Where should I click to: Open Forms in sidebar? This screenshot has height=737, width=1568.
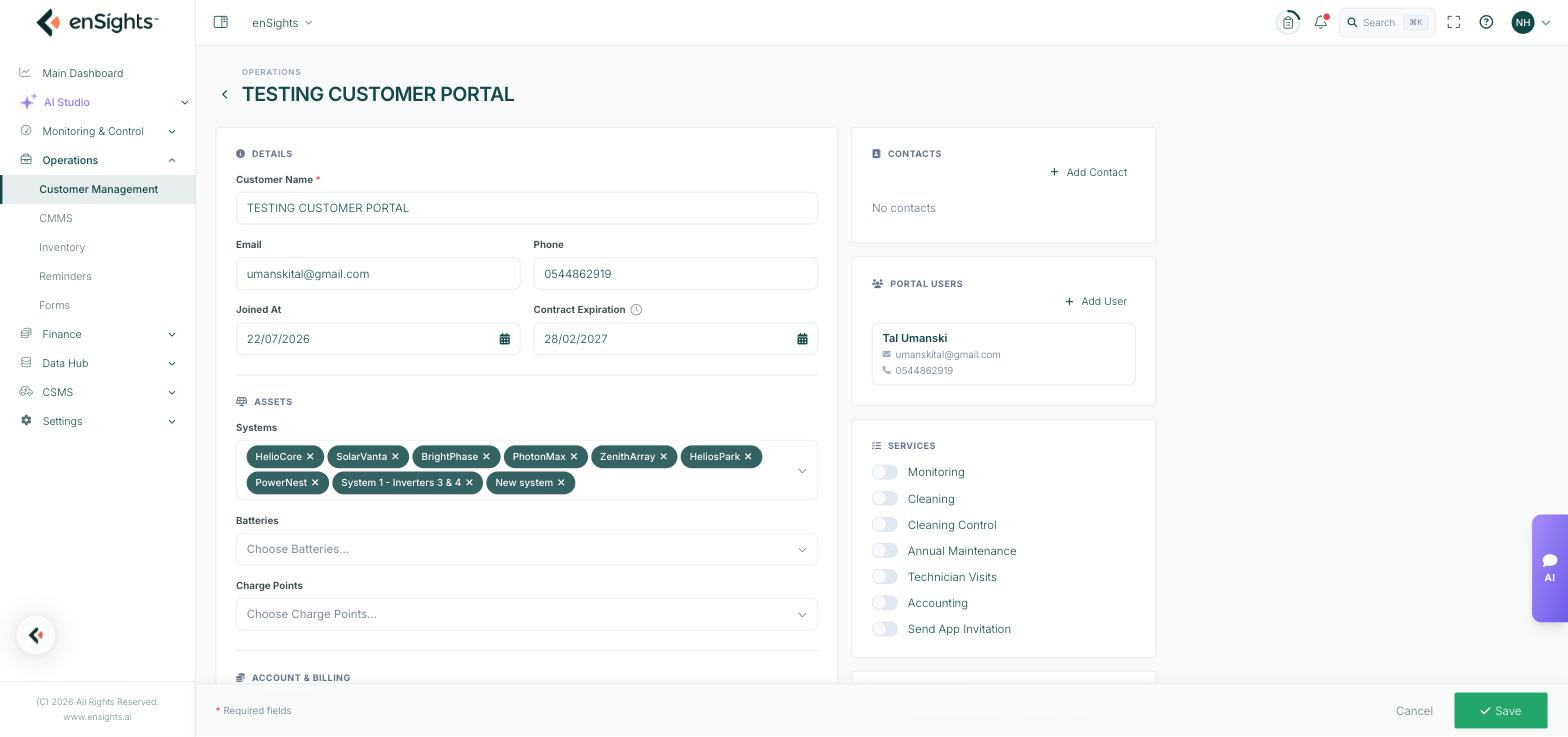tap(54, 305)
